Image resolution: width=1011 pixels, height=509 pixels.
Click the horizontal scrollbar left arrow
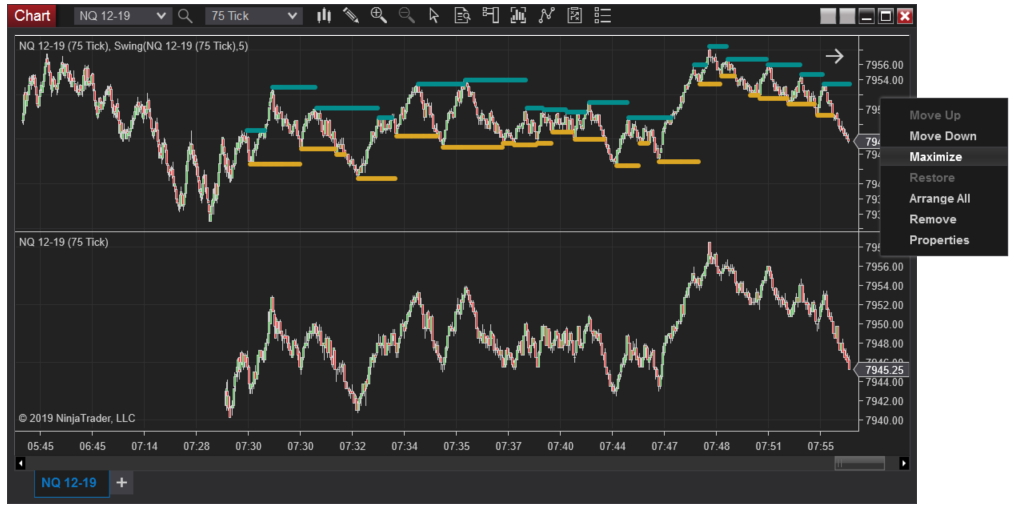pyautogui.click(x=21, y=463)
